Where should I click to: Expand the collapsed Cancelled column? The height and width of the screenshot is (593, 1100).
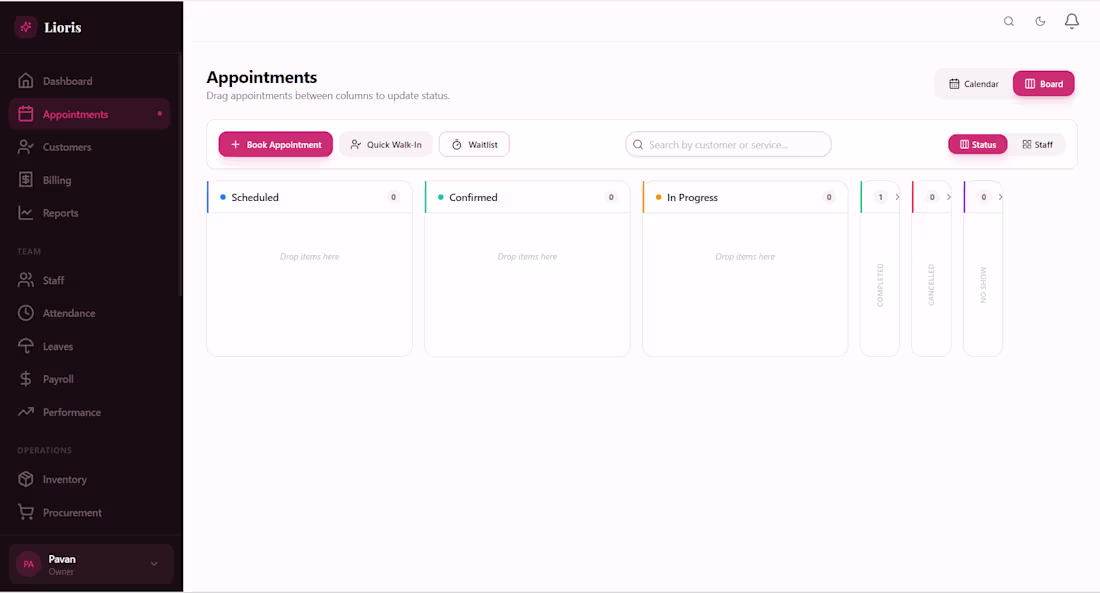pyautogui.click(x=948, y=197)
